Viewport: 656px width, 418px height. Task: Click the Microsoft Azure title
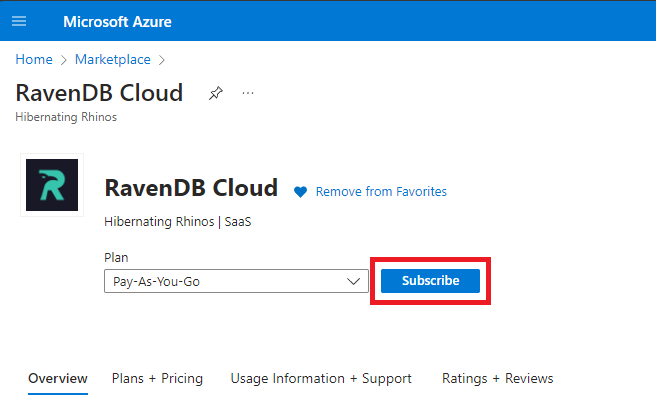click(x=117, y=22)
